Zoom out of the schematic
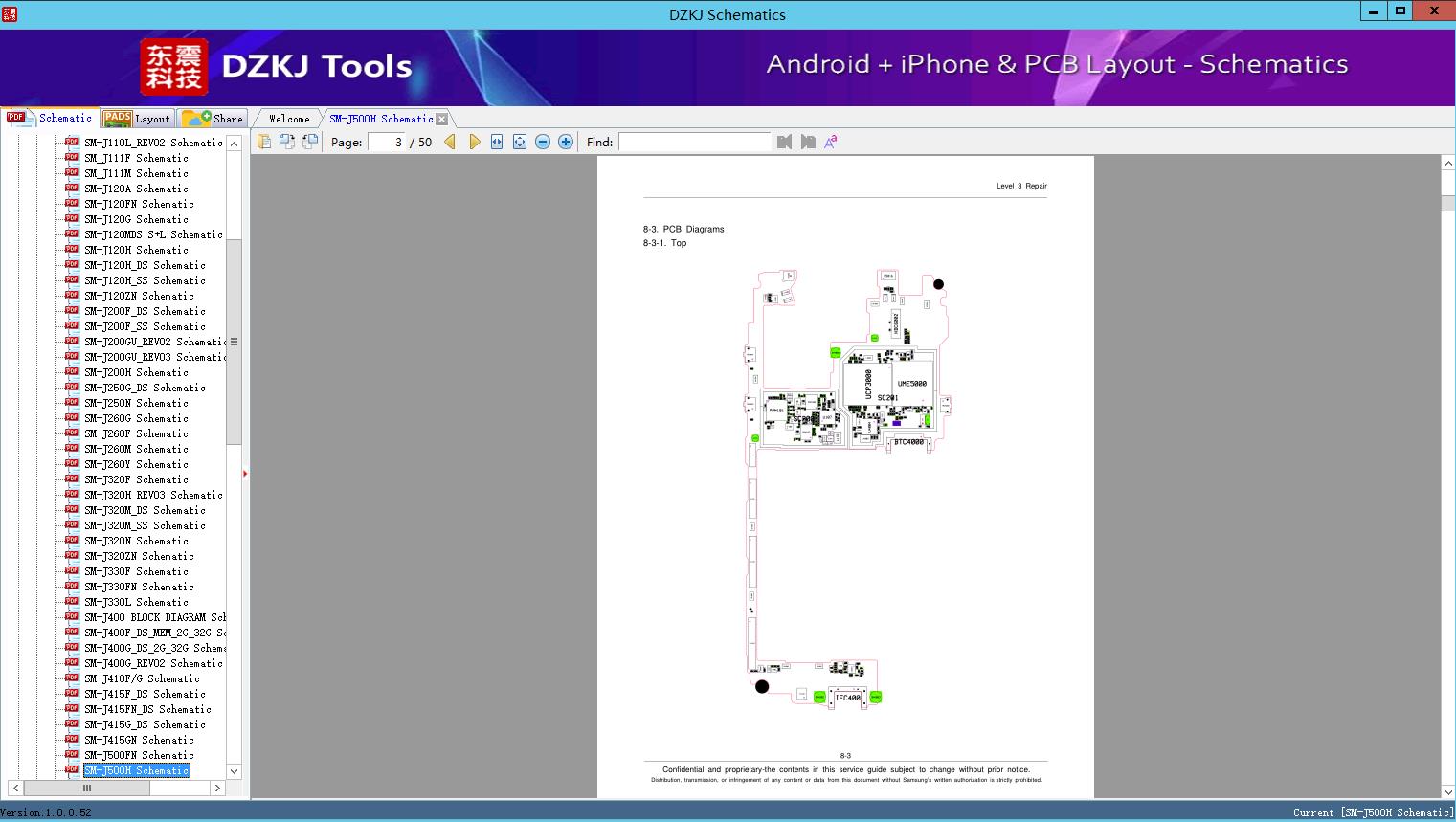This screenshot has width=1456, height=822. [x=543, y=142]
